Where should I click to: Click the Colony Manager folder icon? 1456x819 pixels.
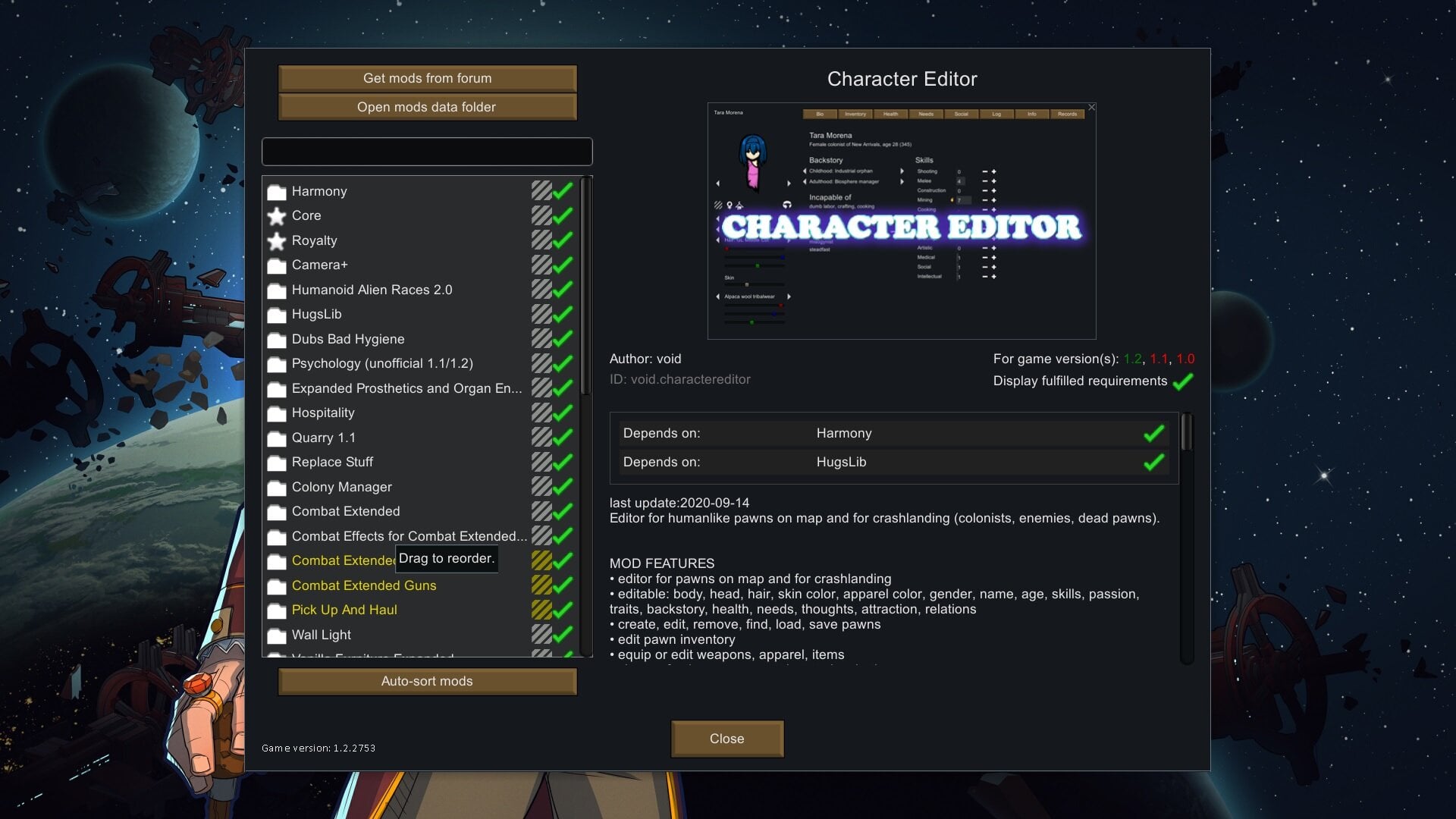277,488
